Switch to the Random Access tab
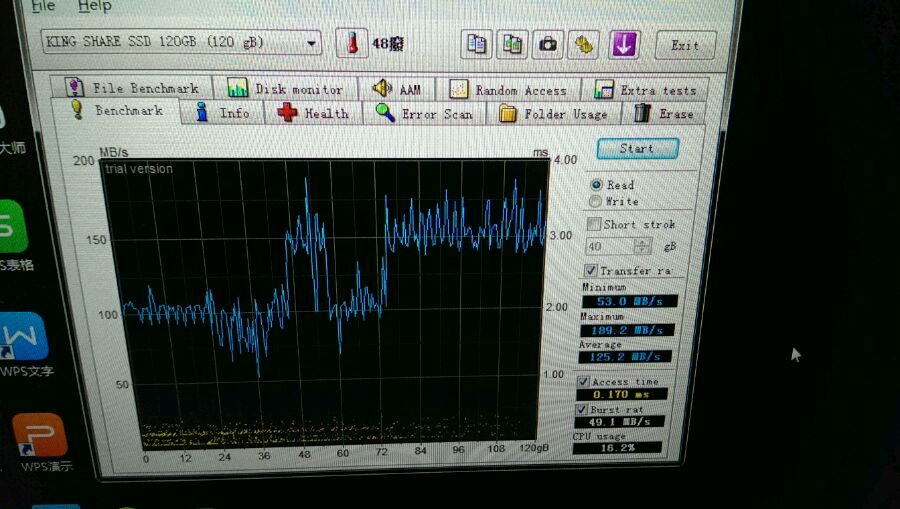Viewport: 900px width, 509px height. pyautogui.click(x=508, y=90)
